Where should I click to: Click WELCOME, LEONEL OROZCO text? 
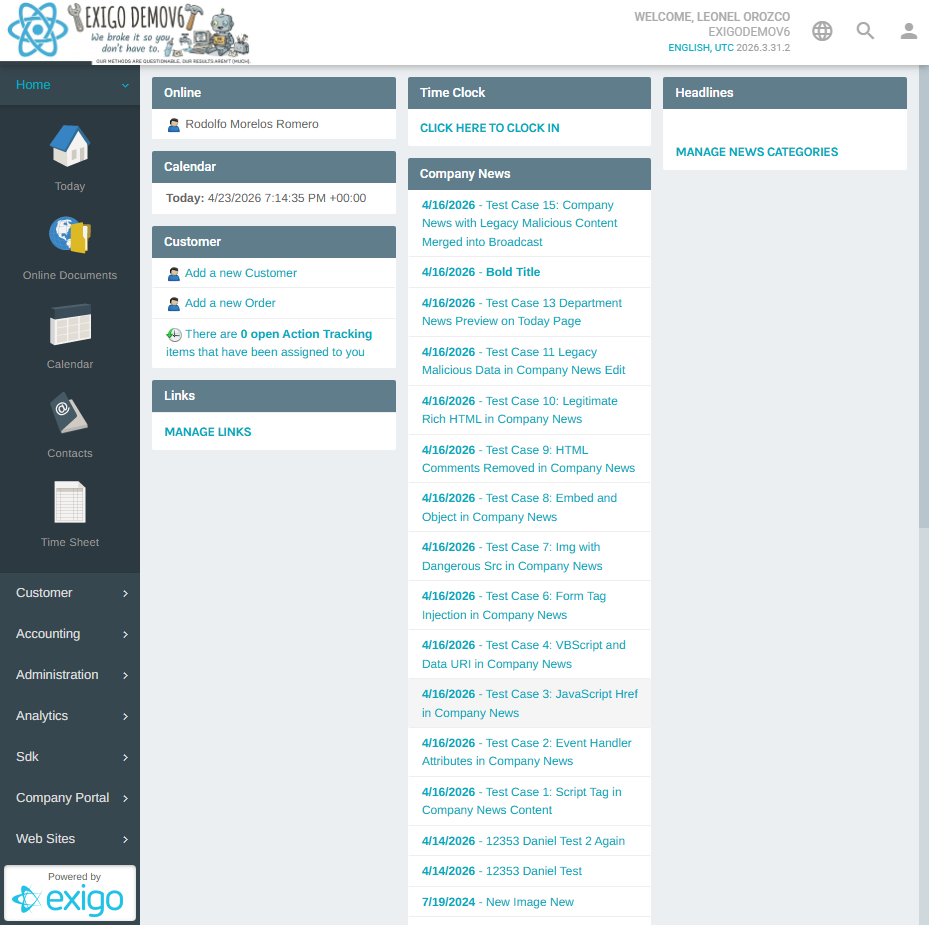(x=712, y=17)
